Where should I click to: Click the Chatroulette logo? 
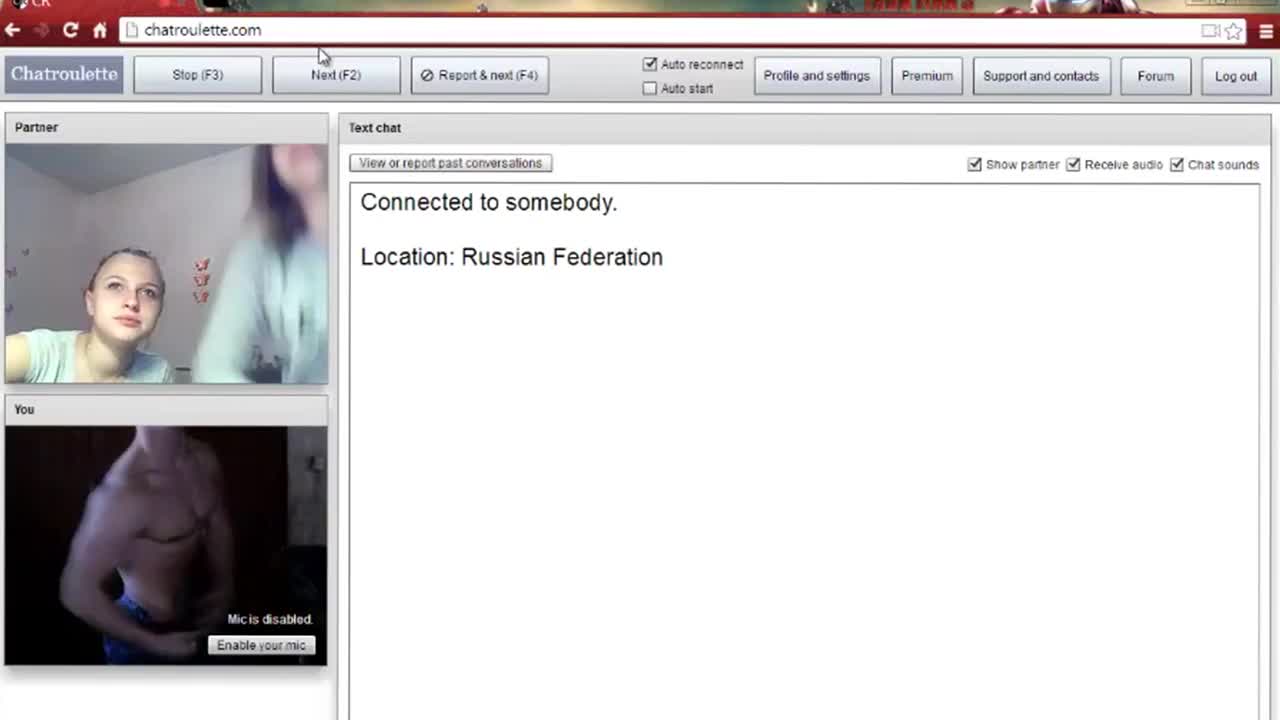click(64, 74)
